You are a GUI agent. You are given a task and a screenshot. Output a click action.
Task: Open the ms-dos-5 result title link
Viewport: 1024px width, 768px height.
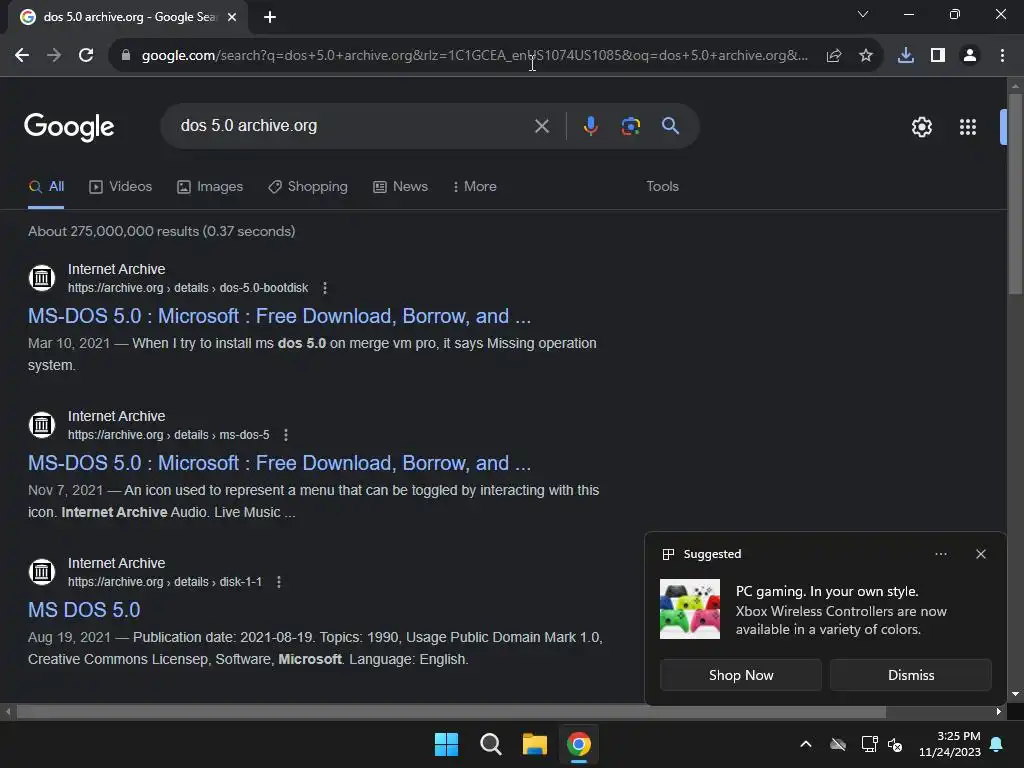pos(280,463)
